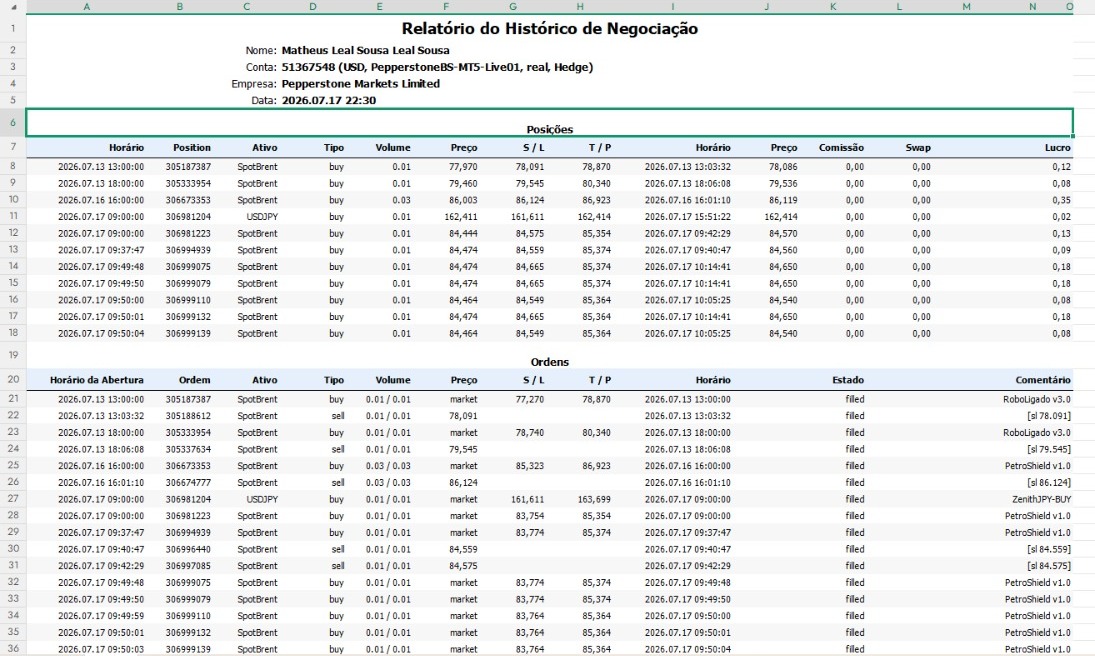Click T/P value 78,870 in row 8
This screenshot has width=1095, height=656.
[596, 167]
